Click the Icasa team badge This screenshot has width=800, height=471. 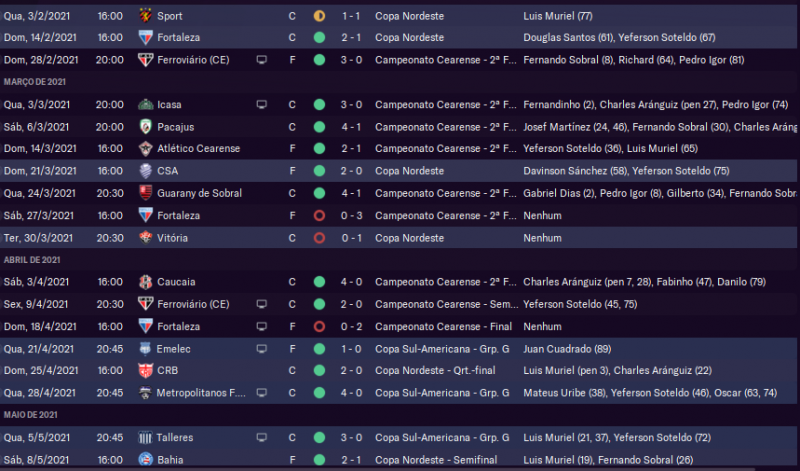tap(145, 104)
